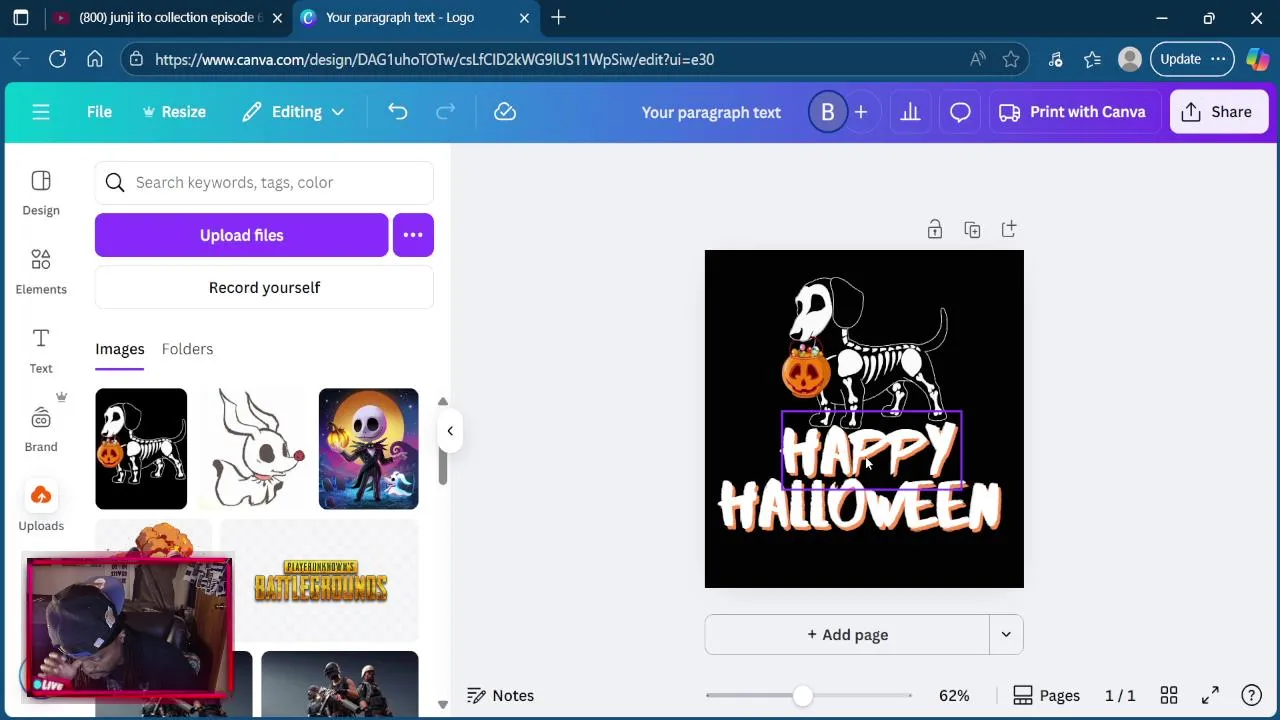Screen dimensions: 1280x720
Task: Add a new page icon above canvas
Action: tap(1009, 230)
